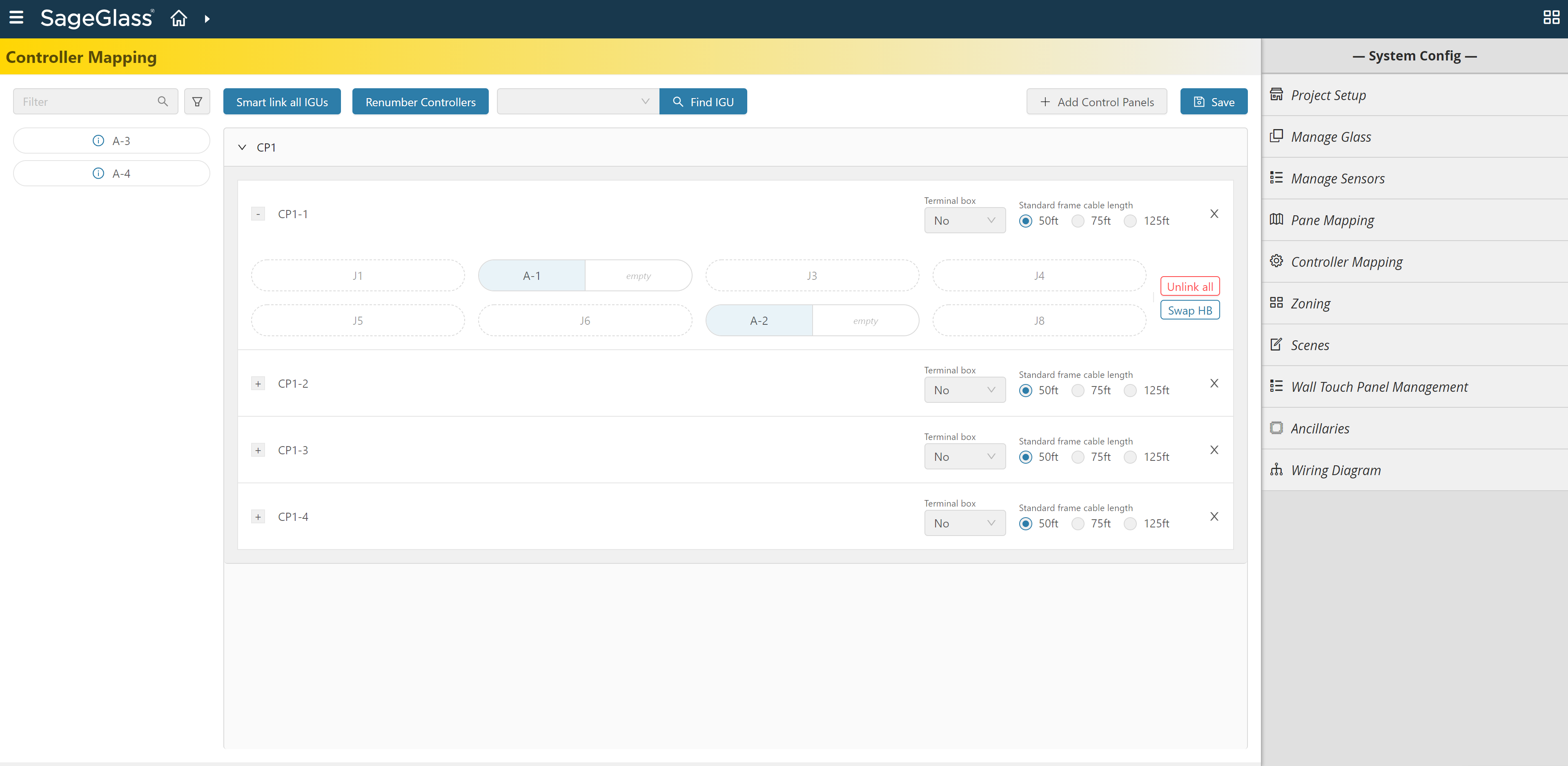
Task: Select 50ft cable length for CP1-1
Action: coord(1026,221)
